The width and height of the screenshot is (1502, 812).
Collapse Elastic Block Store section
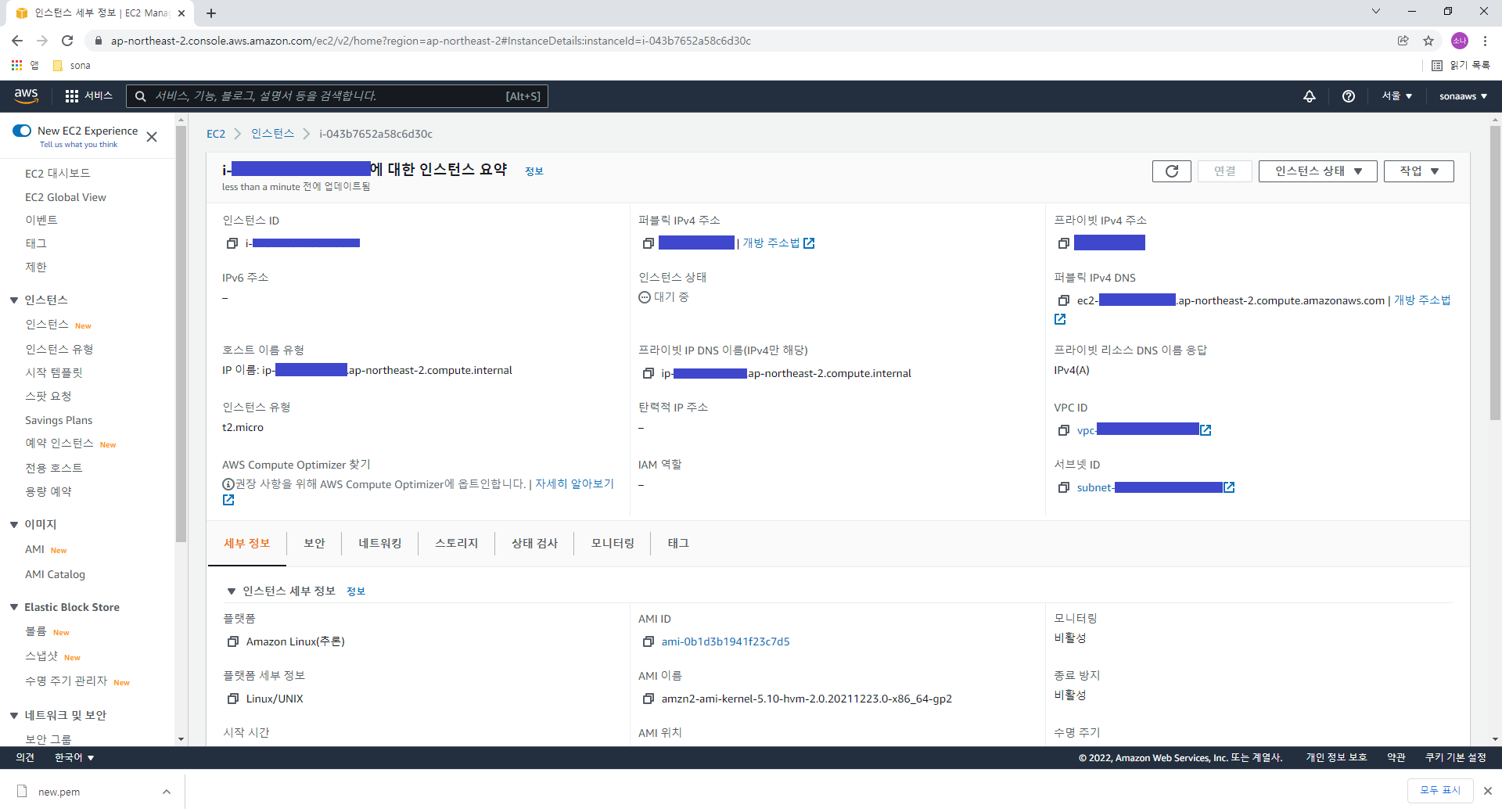[14, 607]
